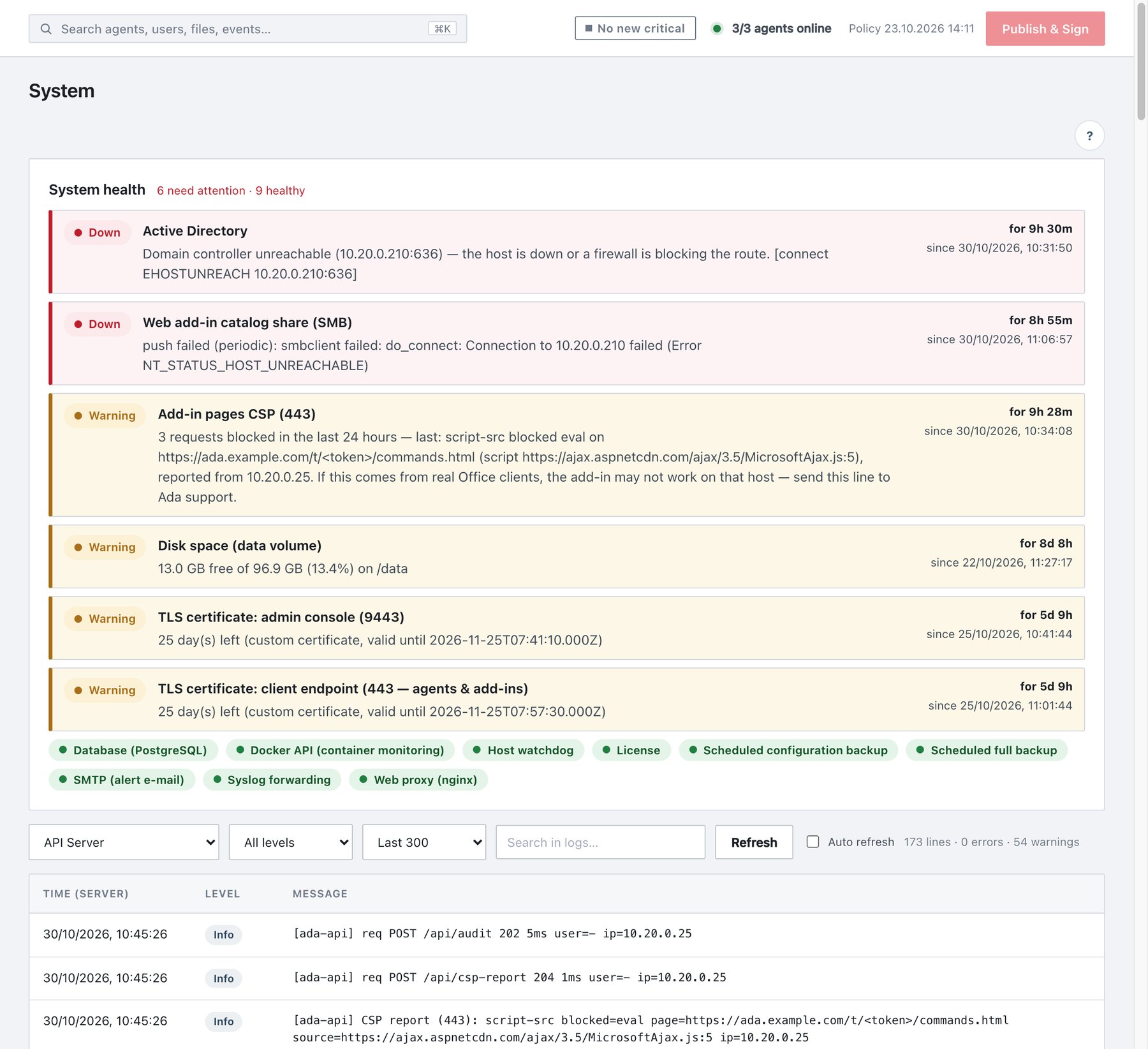Click the Scheduled configuration backup chip

788,750
